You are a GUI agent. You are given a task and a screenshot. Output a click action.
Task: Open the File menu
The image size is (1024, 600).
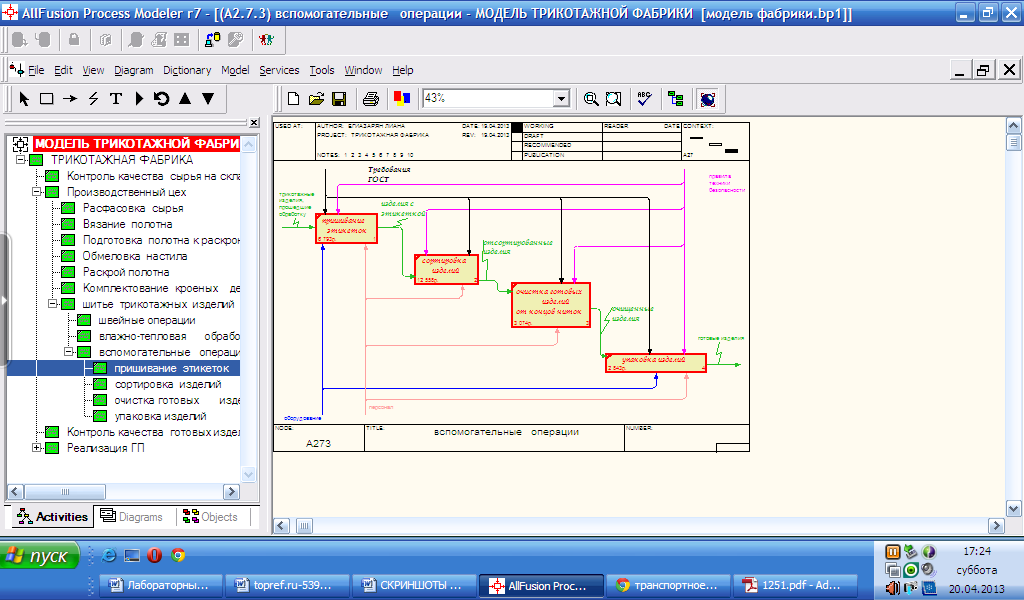click(x=36, y=70)
